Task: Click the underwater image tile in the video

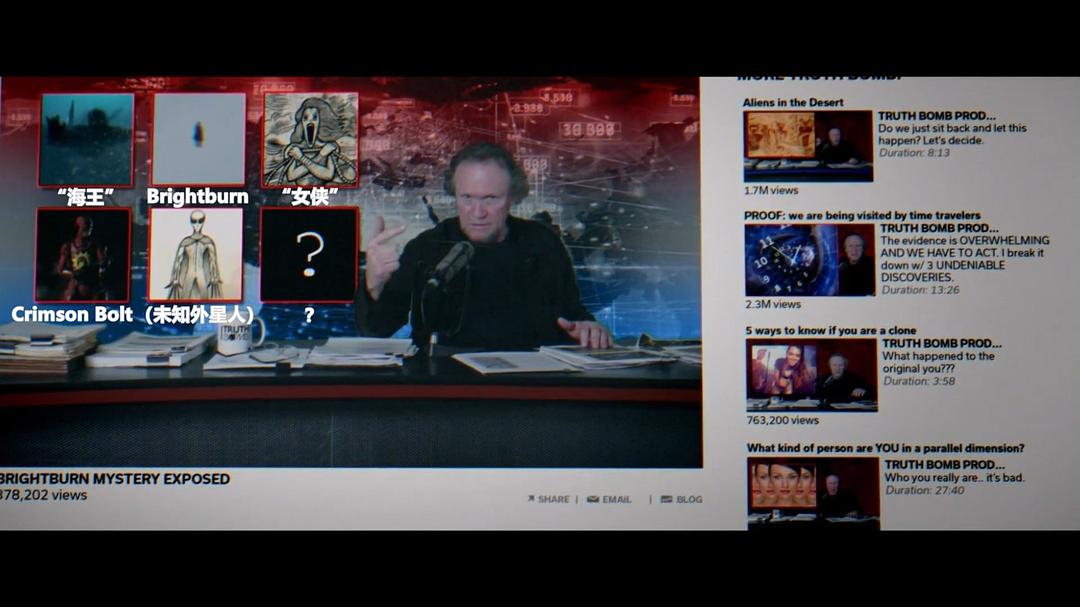Action: coord(86,139)
